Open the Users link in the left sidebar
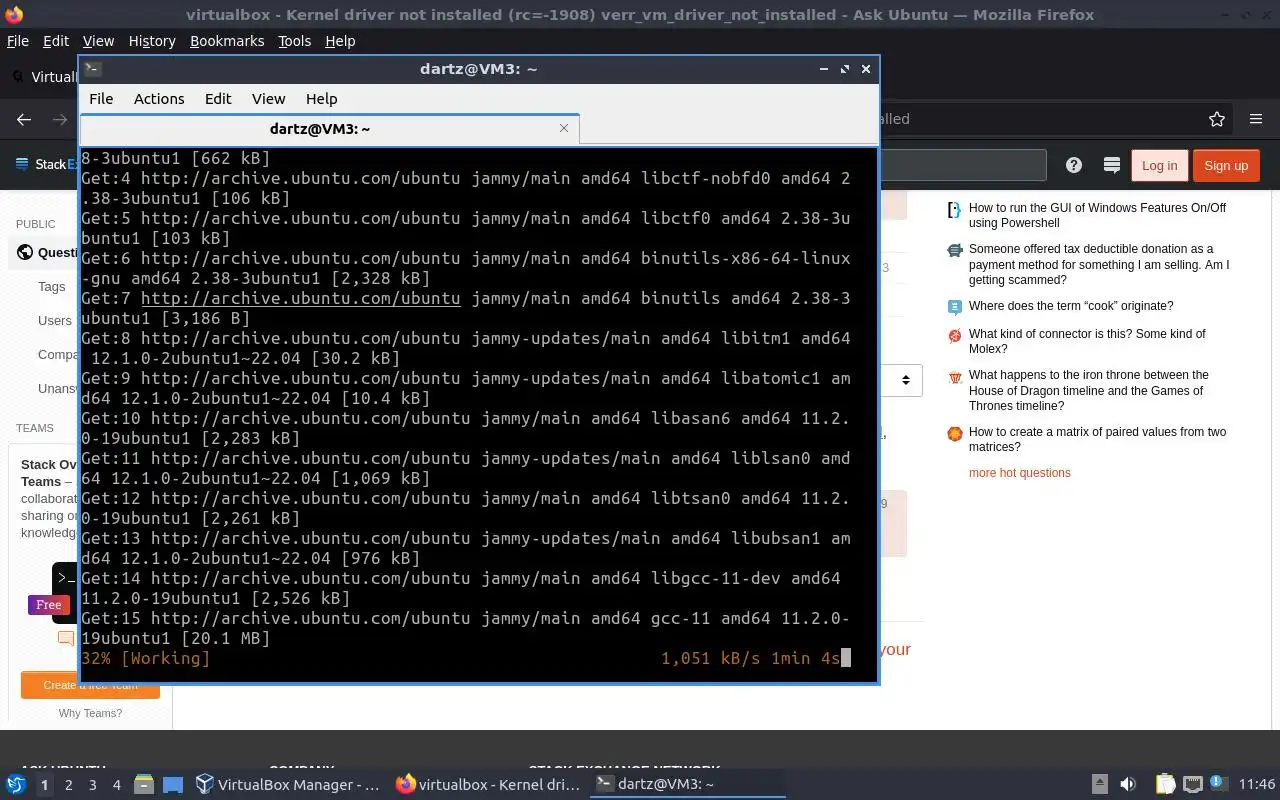 [55, 321]
